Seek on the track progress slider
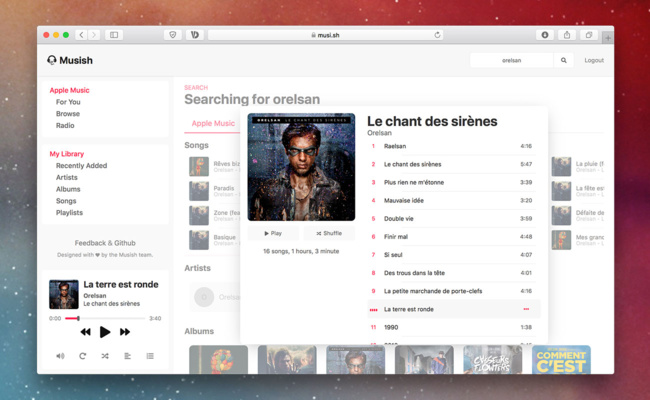This screenshot has width=650, height=400. 105,318
